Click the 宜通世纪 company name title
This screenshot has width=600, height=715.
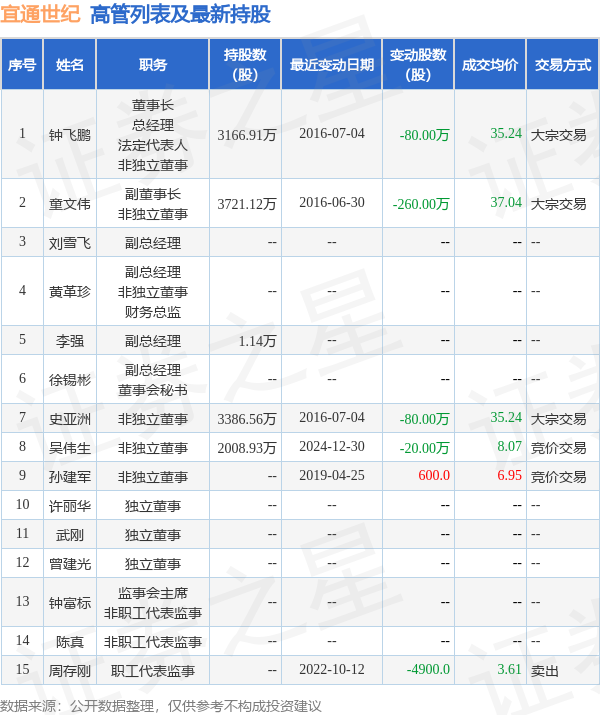pyautogui.click(x=41, y=14)
